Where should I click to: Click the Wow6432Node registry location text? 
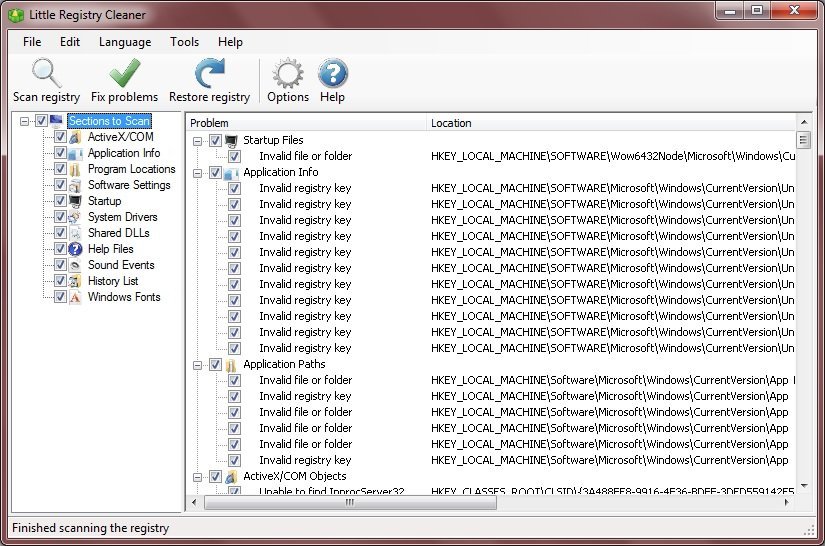click(x=613, y=156)
